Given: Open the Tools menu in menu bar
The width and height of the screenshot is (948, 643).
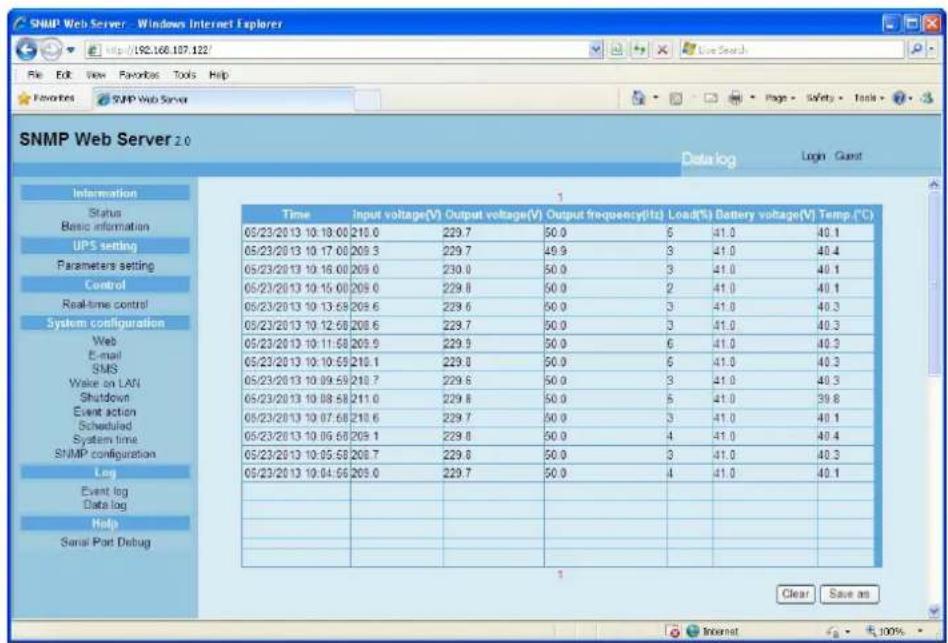Looking at the screenshot, I should [x=183, y=76].
